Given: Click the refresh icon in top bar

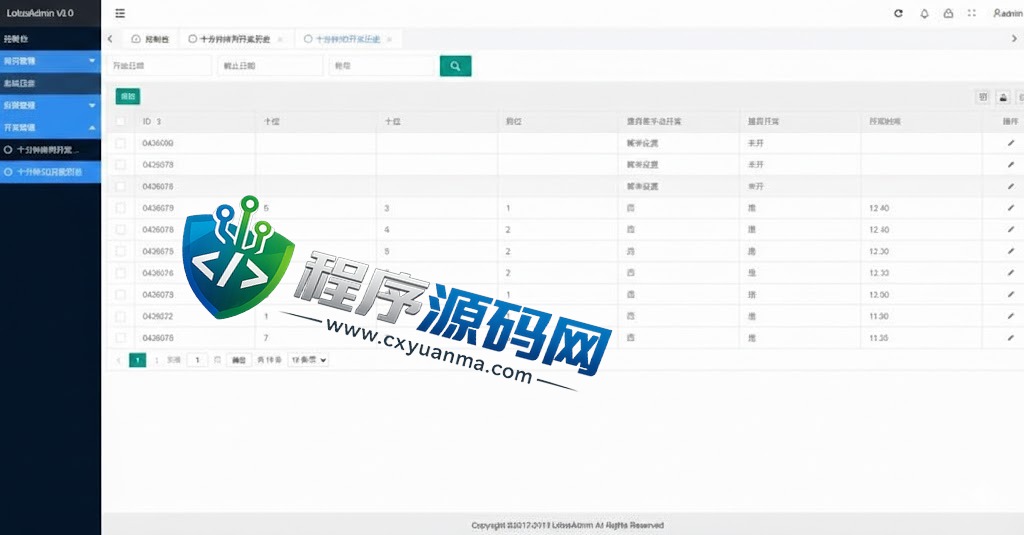Looking at the screenshot, I should point(899,13).
